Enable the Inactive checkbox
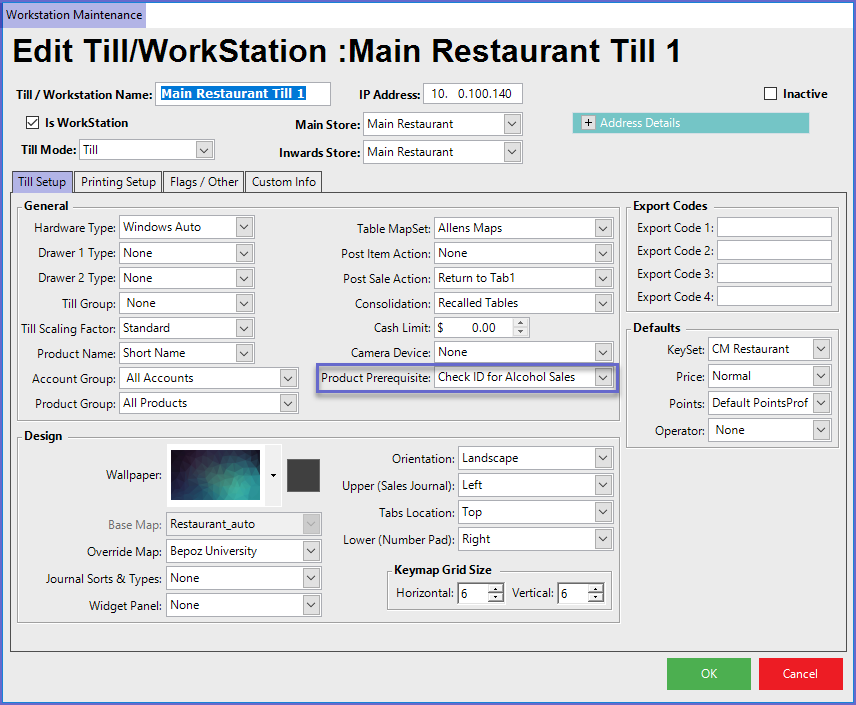Screen dimensions: 856x705 770,94
